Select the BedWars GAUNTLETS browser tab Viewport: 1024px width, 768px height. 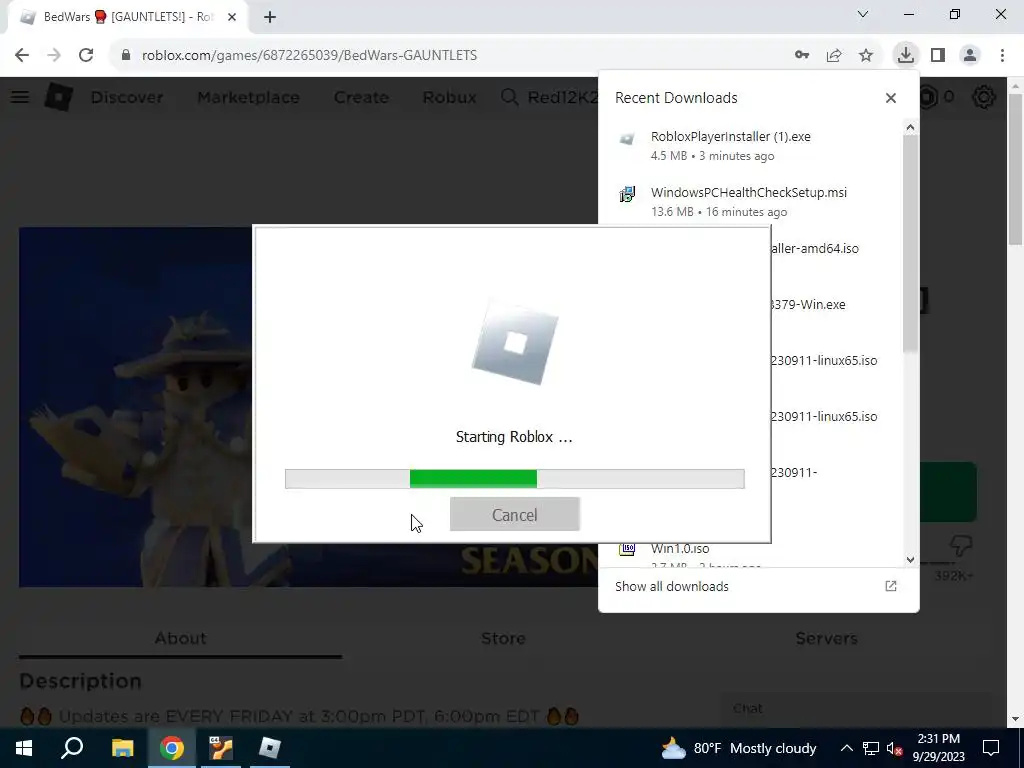tap(128, 17)
